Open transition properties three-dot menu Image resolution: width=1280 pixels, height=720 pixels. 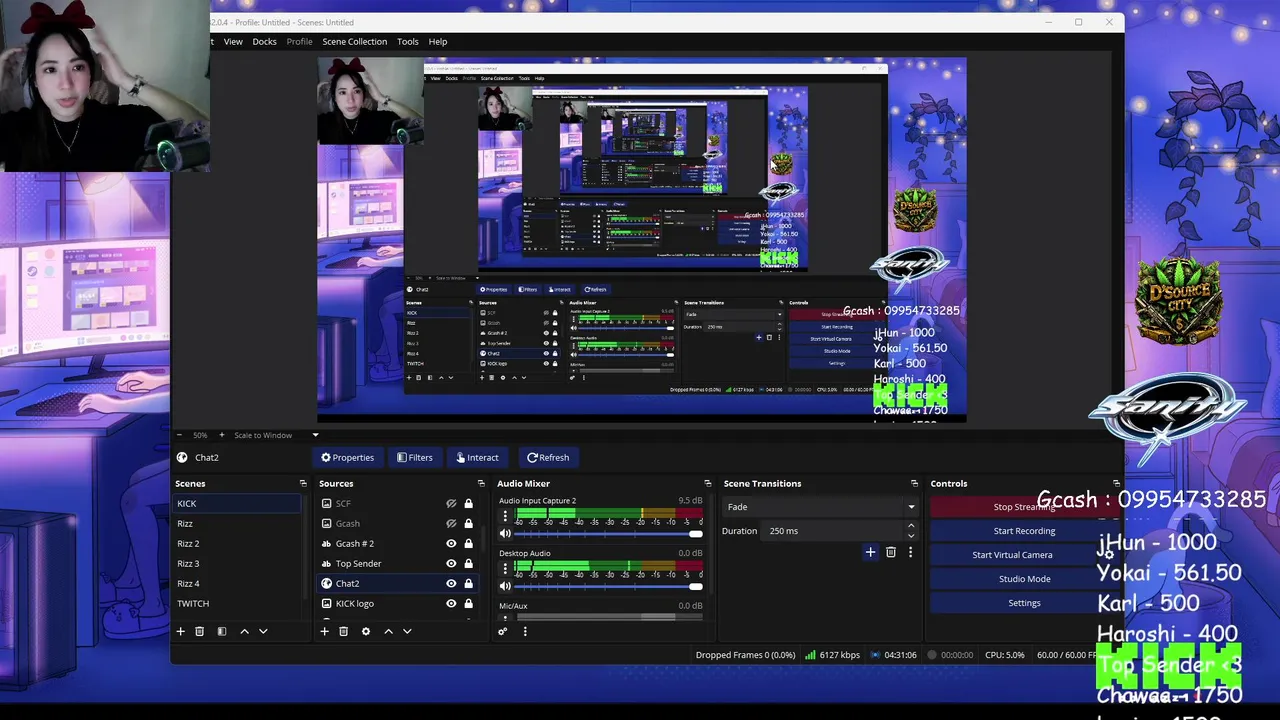(x=910, y=552)
